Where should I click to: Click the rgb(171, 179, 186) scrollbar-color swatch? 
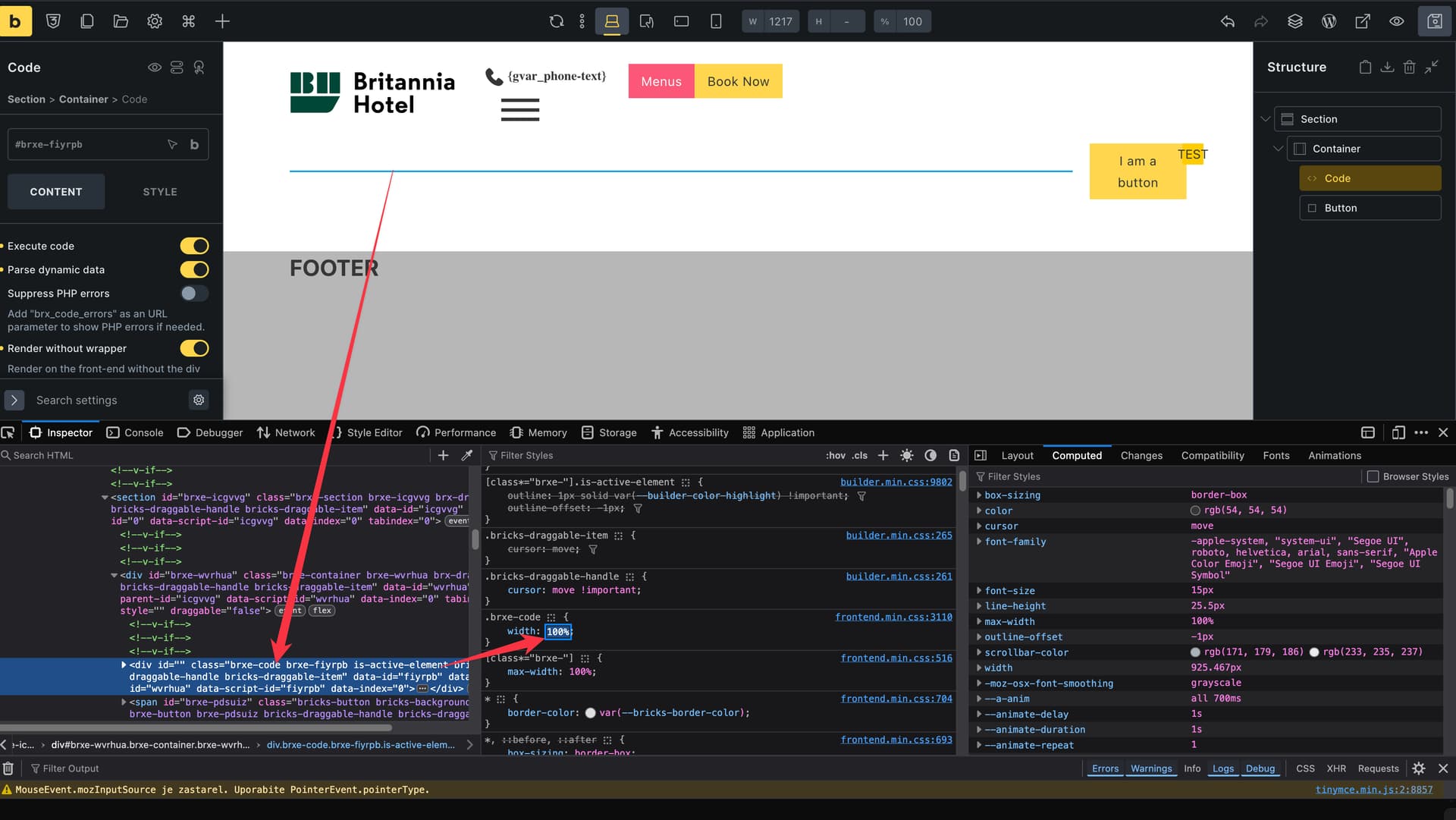[1195, 652]
